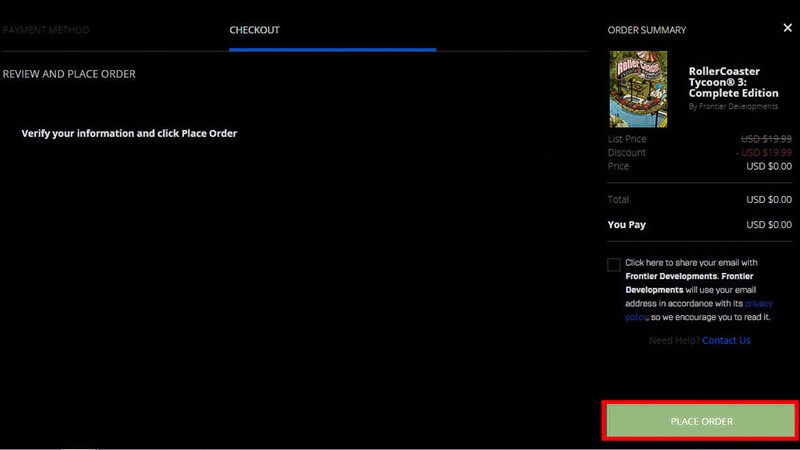800x450 pixels.
Task: Tick the share email with Frontier Developments checkbox
Action: [614, 264]
